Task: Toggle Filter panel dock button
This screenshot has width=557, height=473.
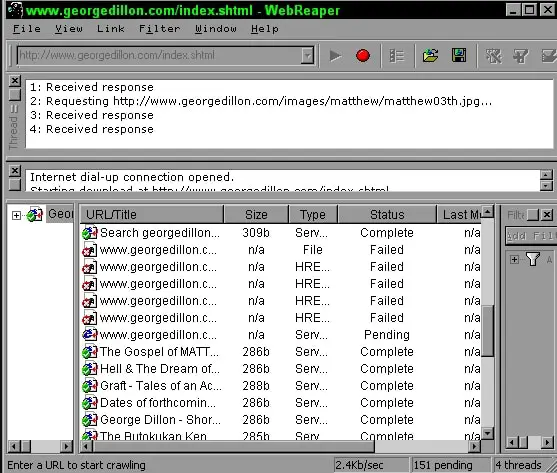Action: point(533,215)
